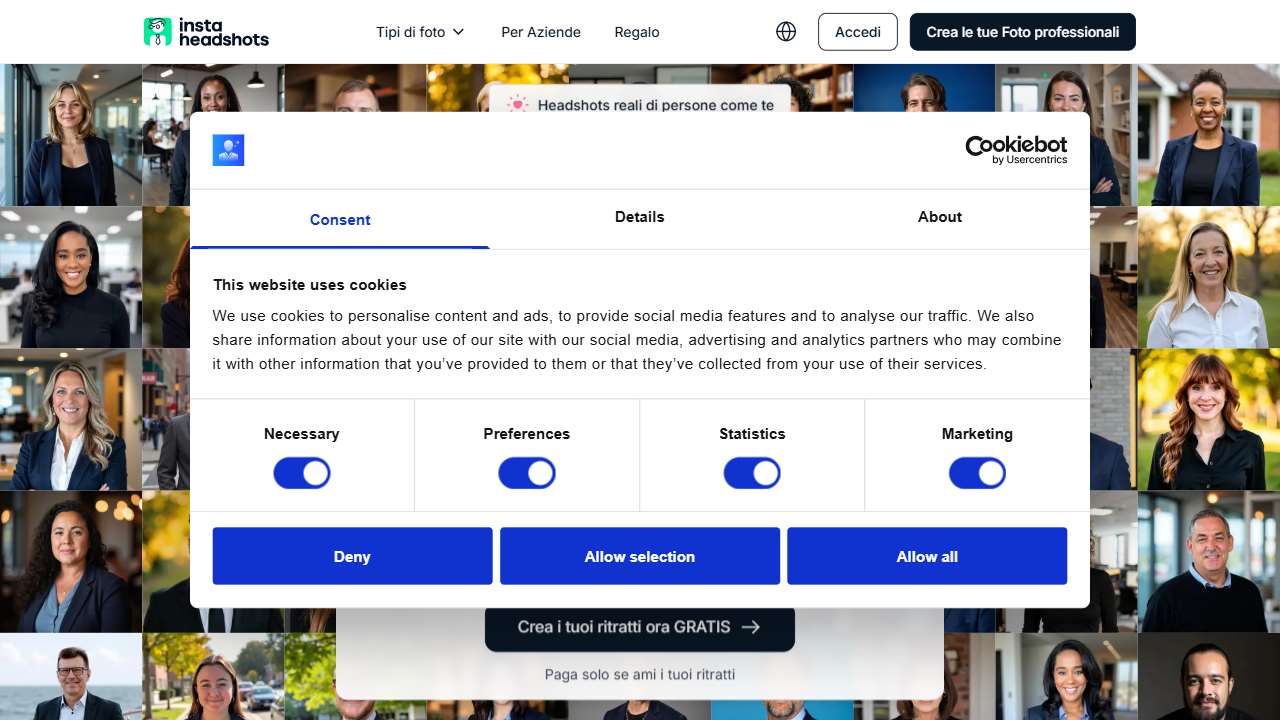Click the blue cookie dialog logo icon
Viewport: 1280px width, 720px height.
point(228,150)
